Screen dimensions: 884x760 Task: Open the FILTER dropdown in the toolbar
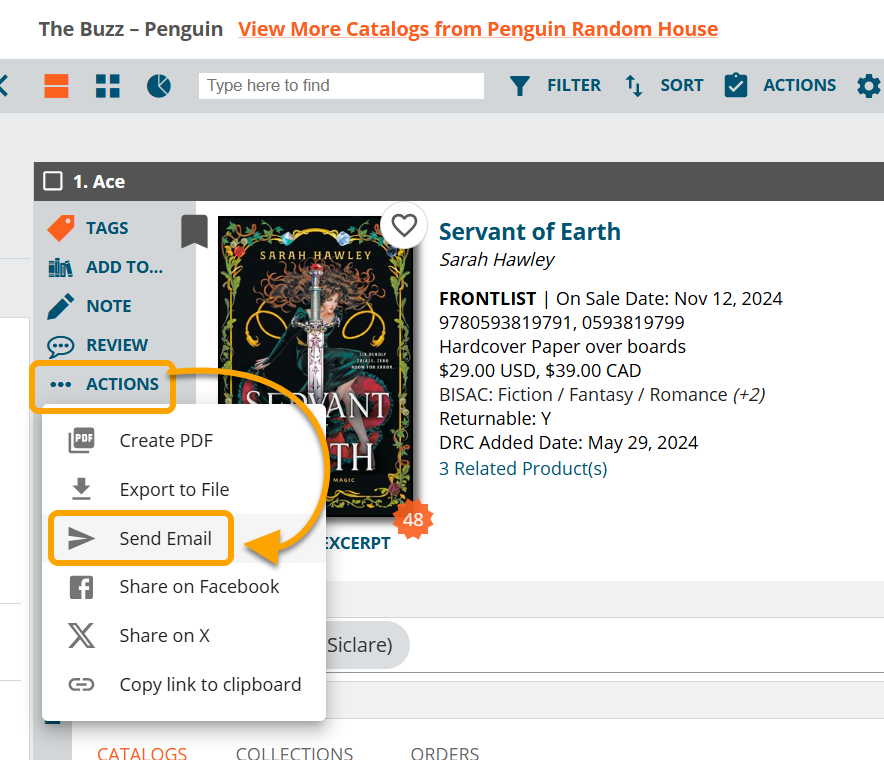[x=556, y=86]
